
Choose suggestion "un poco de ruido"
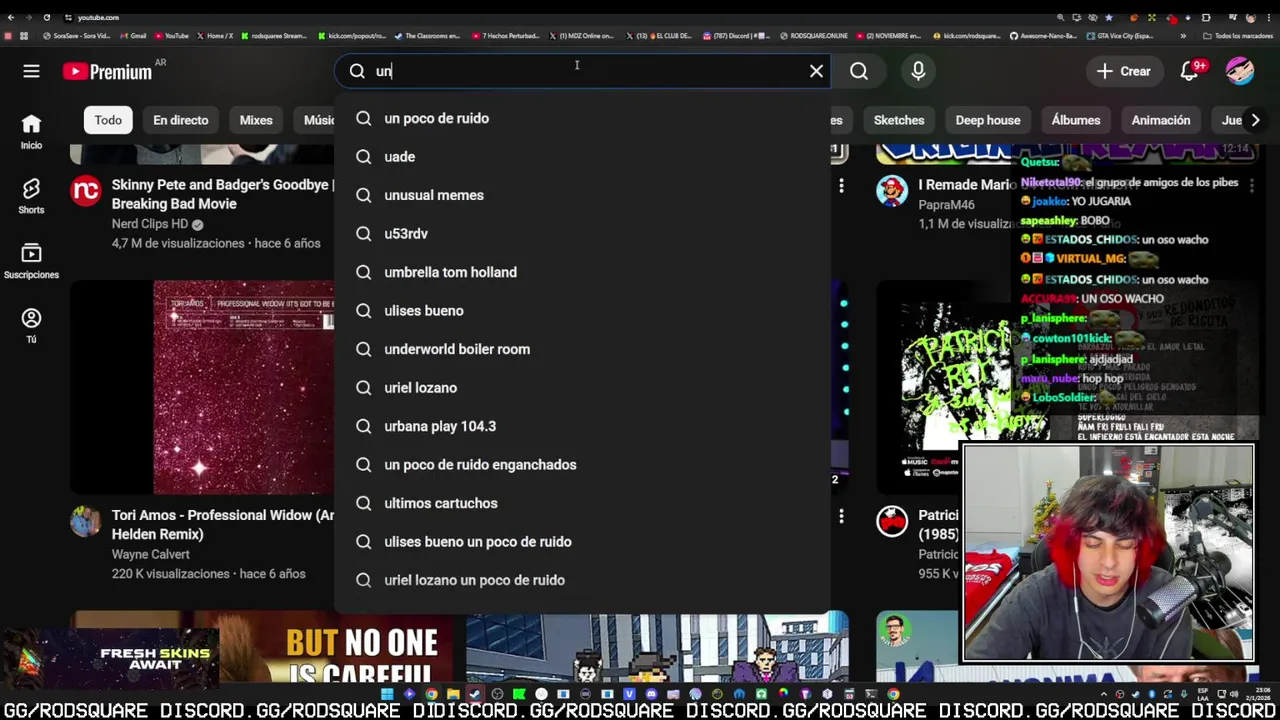coord(582,118)
